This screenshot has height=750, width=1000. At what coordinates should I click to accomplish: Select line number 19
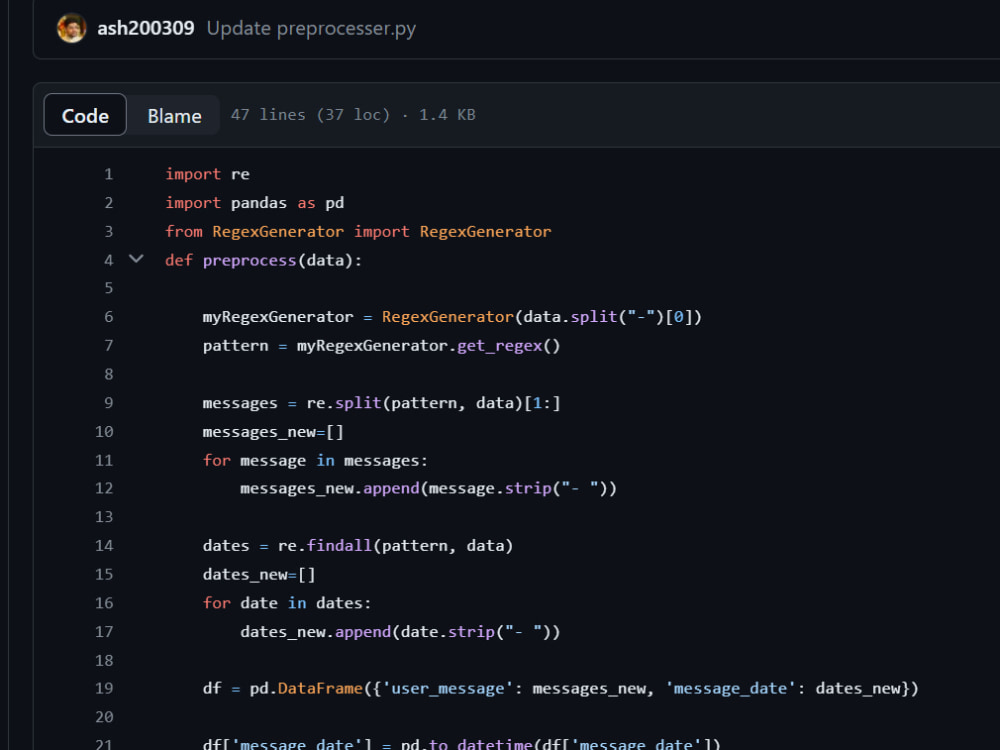click(x=104, y=689)
